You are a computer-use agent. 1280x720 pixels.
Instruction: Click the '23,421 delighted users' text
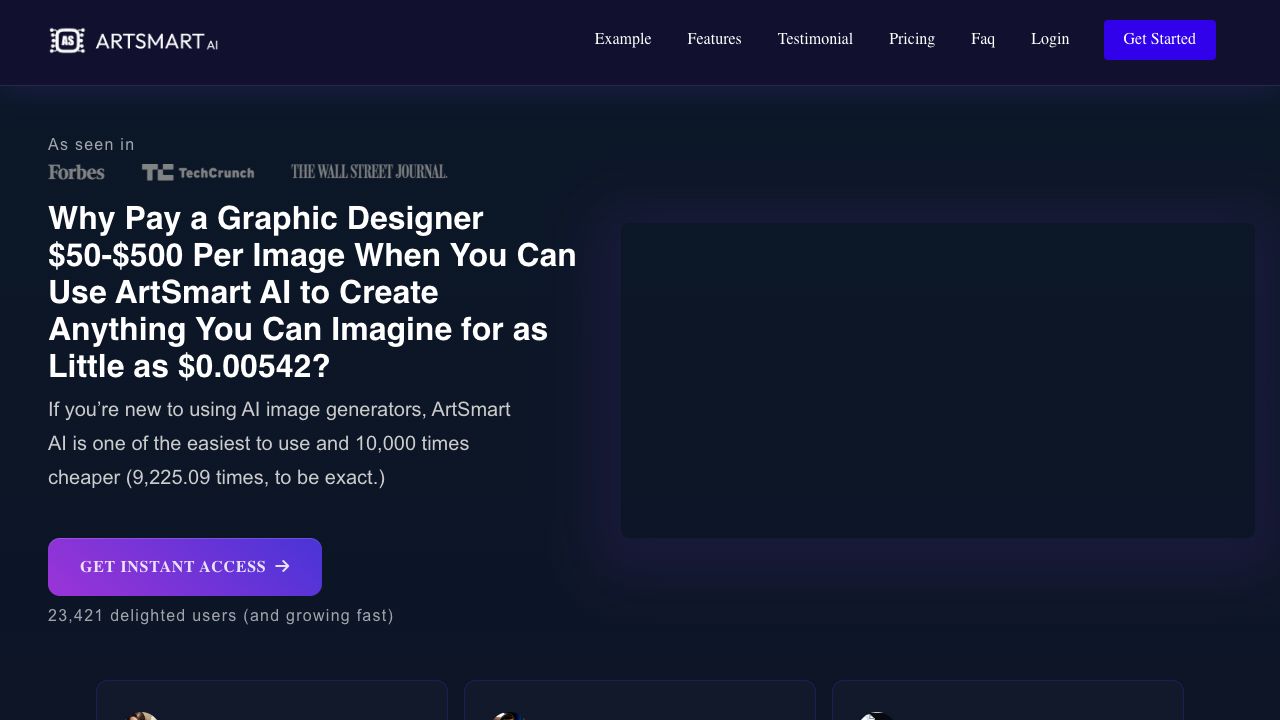point(221,615)
